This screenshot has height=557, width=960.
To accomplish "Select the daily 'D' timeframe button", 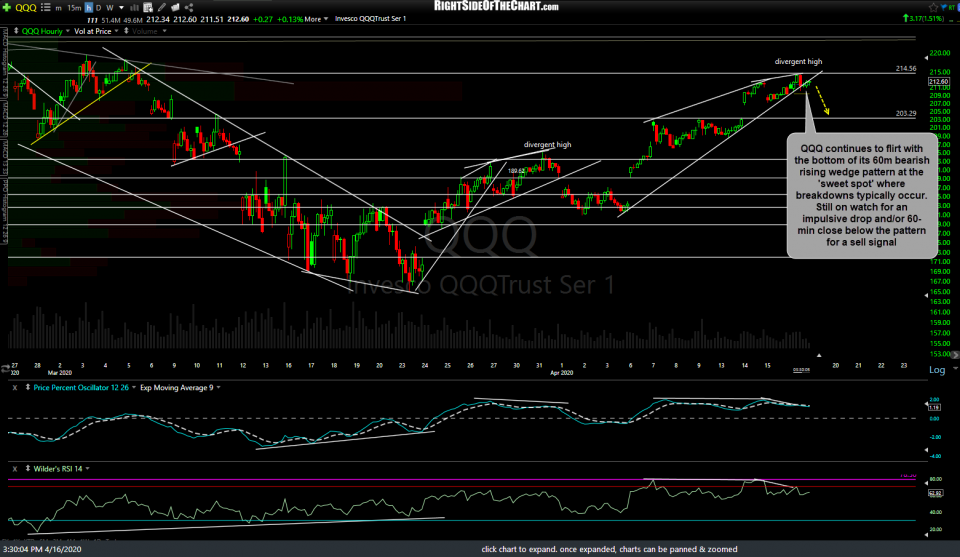I will coord(99,8).
